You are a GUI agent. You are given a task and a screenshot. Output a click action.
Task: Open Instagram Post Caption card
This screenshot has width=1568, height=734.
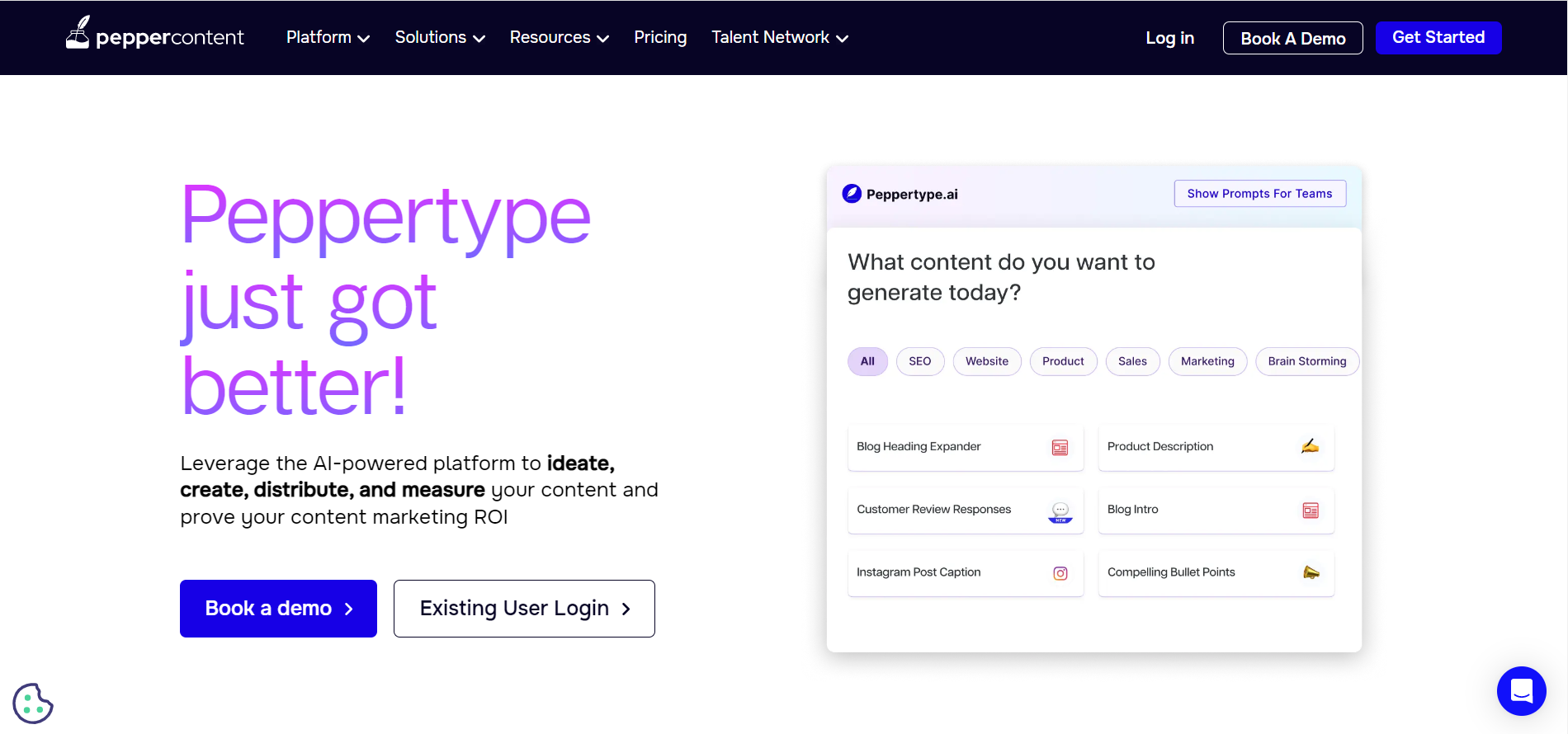pos(966,572)
